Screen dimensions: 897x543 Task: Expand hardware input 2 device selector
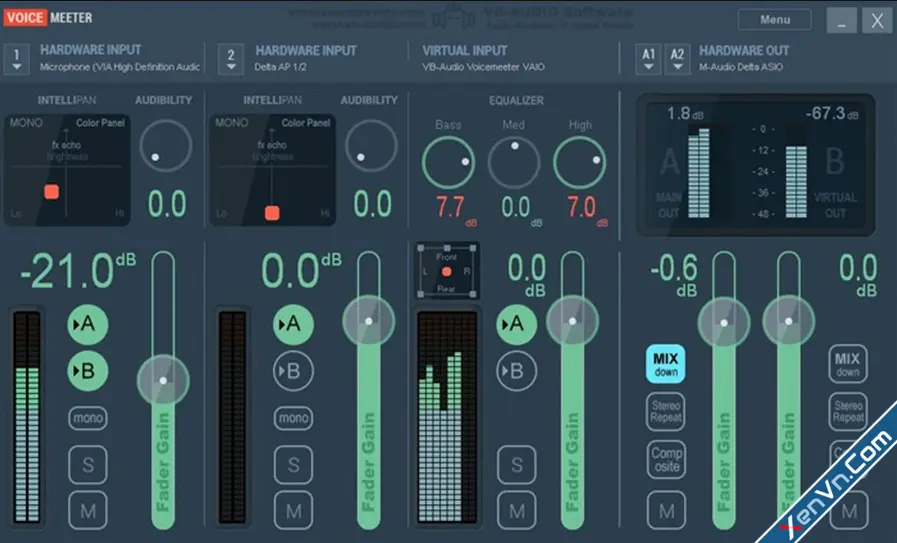point(231,59)
